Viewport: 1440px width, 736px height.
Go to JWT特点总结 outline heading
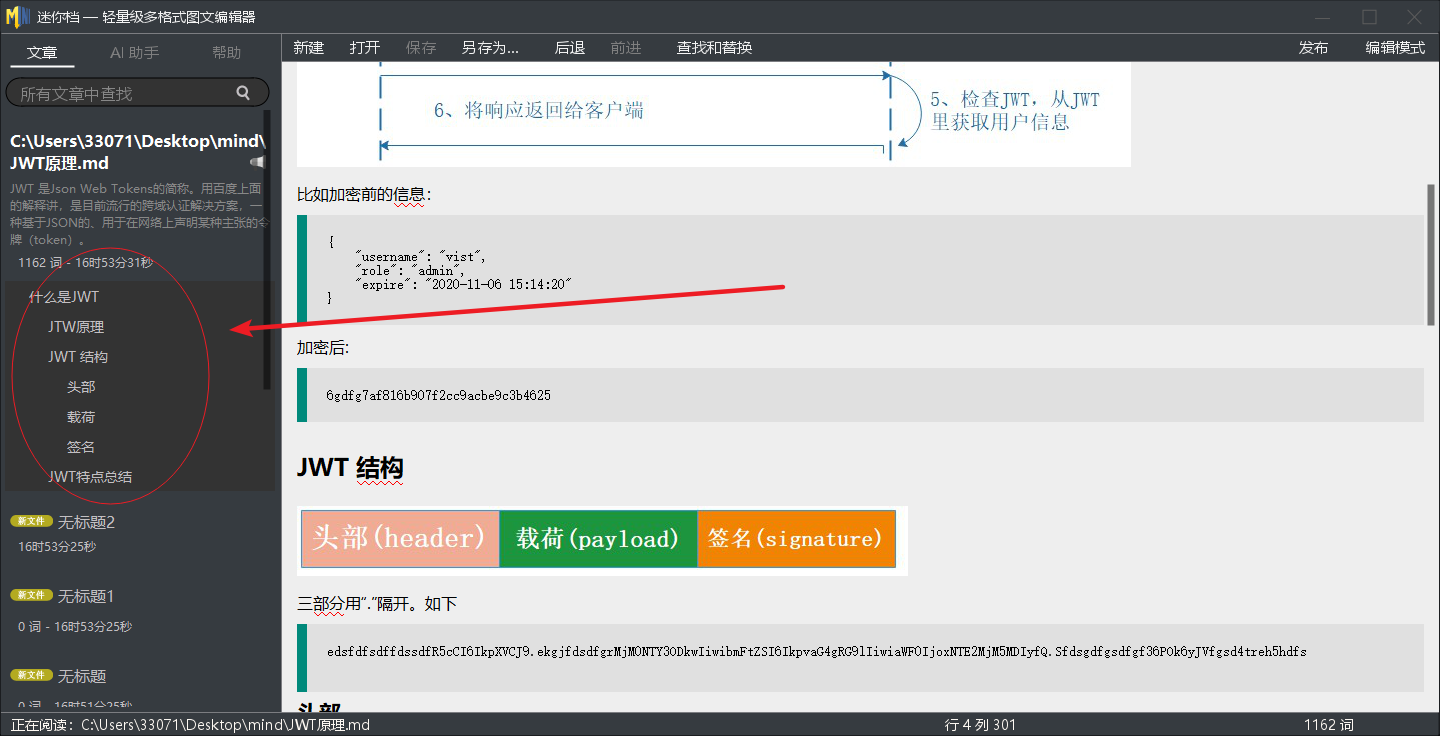tap(90, 477)
